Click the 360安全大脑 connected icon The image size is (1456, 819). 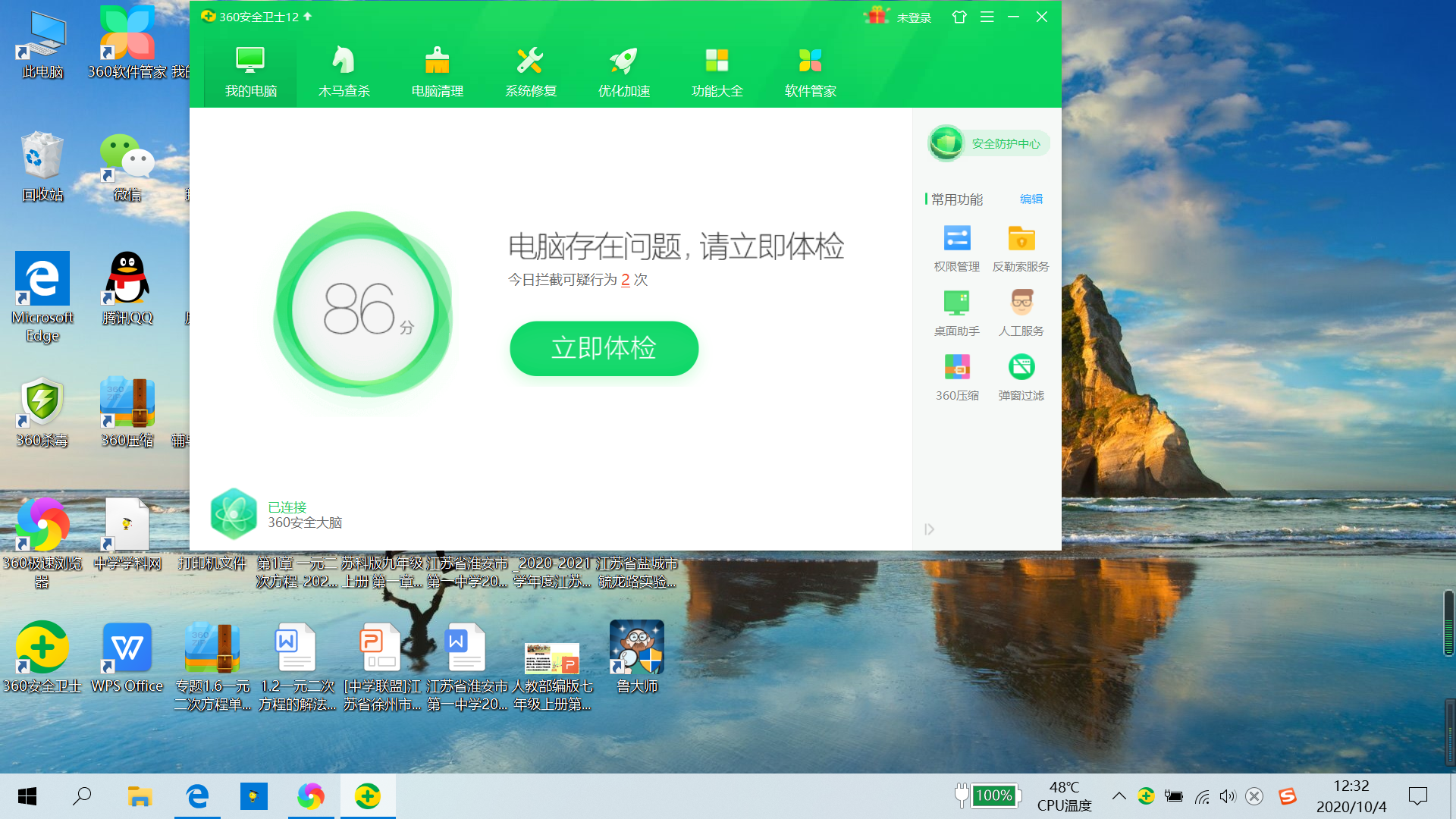click(234, 514)
